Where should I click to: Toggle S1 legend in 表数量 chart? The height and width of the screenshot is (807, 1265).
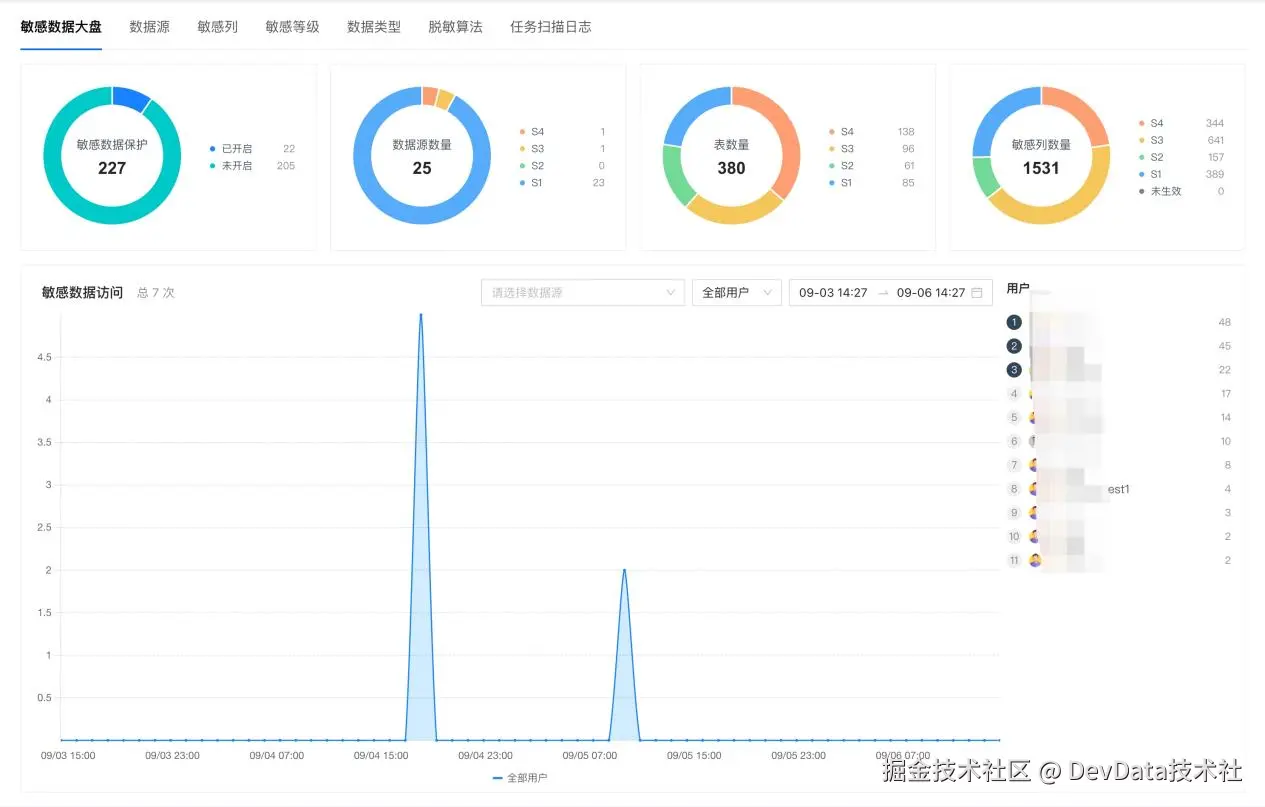click(x=841, y=183)
